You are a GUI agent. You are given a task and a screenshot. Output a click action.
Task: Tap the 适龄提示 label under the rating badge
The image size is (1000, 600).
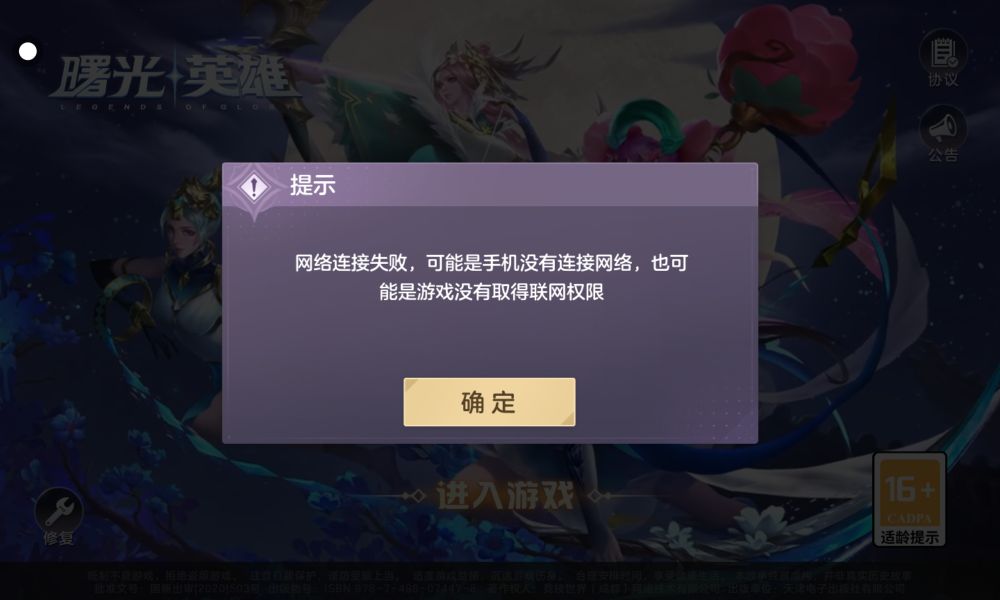tap(909, 537)
